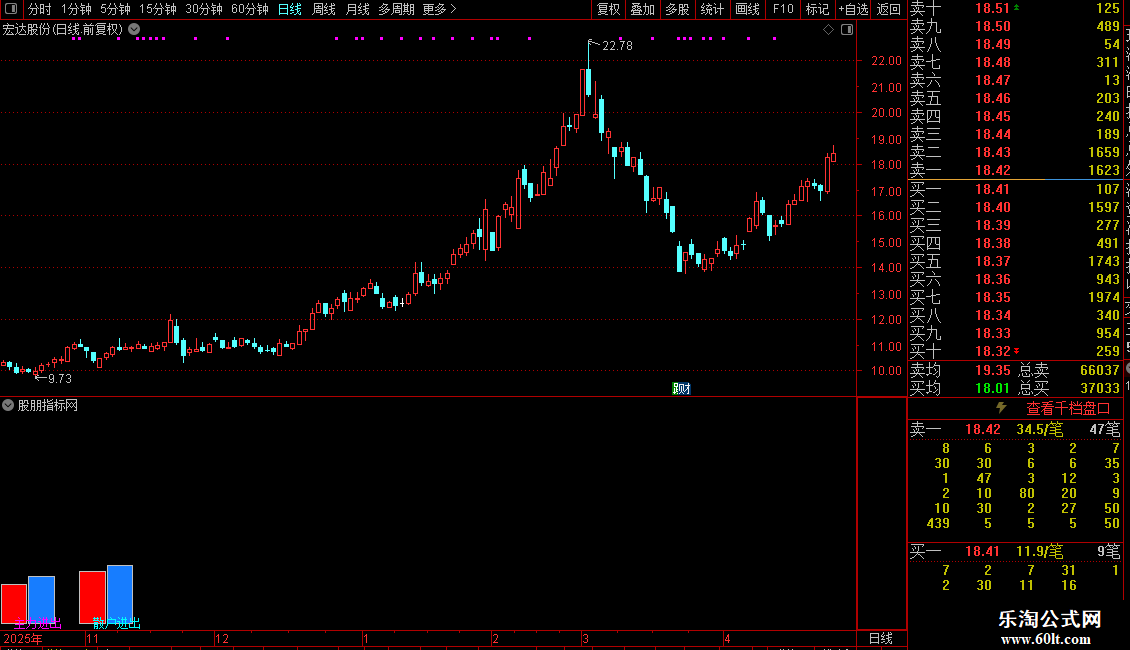Click the month 12 timeline marker
This screenshot has height=650, width=1130.
tap(222, 638)
